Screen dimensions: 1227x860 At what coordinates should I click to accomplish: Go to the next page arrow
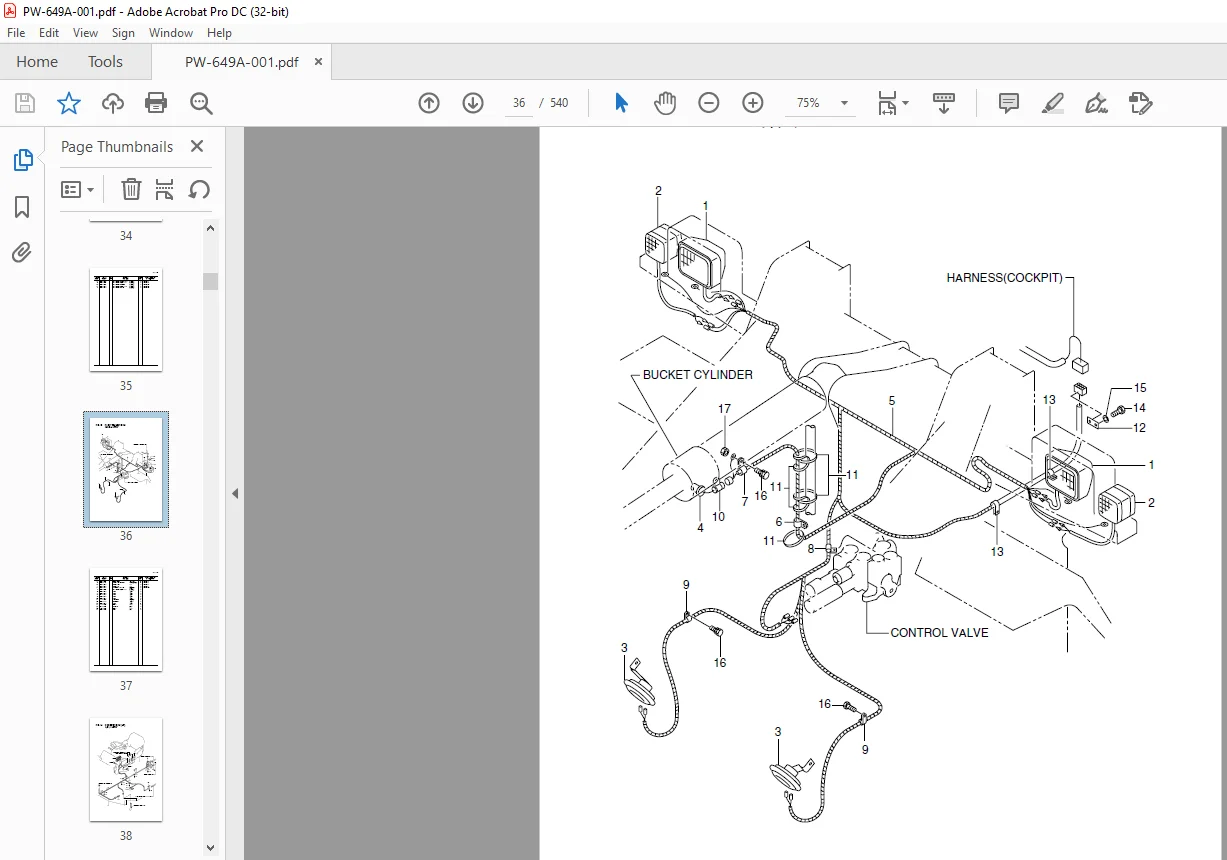coord(473,103)
